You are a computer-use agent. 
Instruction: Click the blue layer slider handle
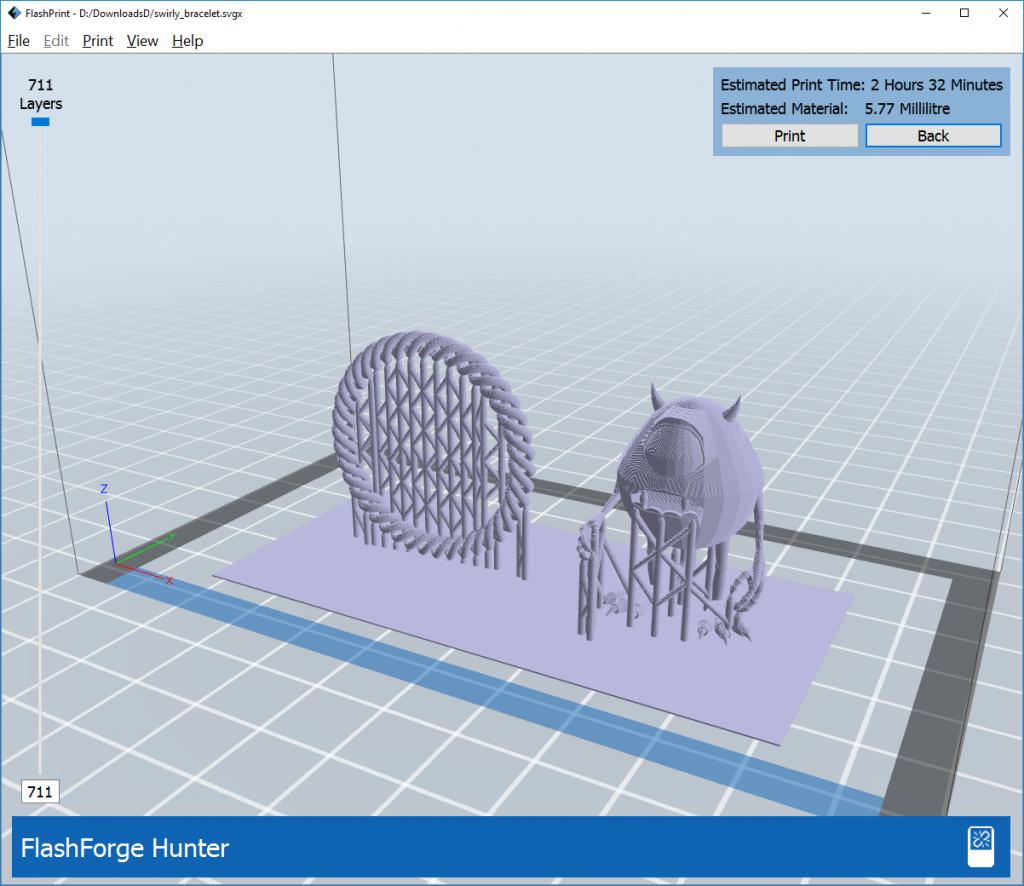tap(40, 122)
